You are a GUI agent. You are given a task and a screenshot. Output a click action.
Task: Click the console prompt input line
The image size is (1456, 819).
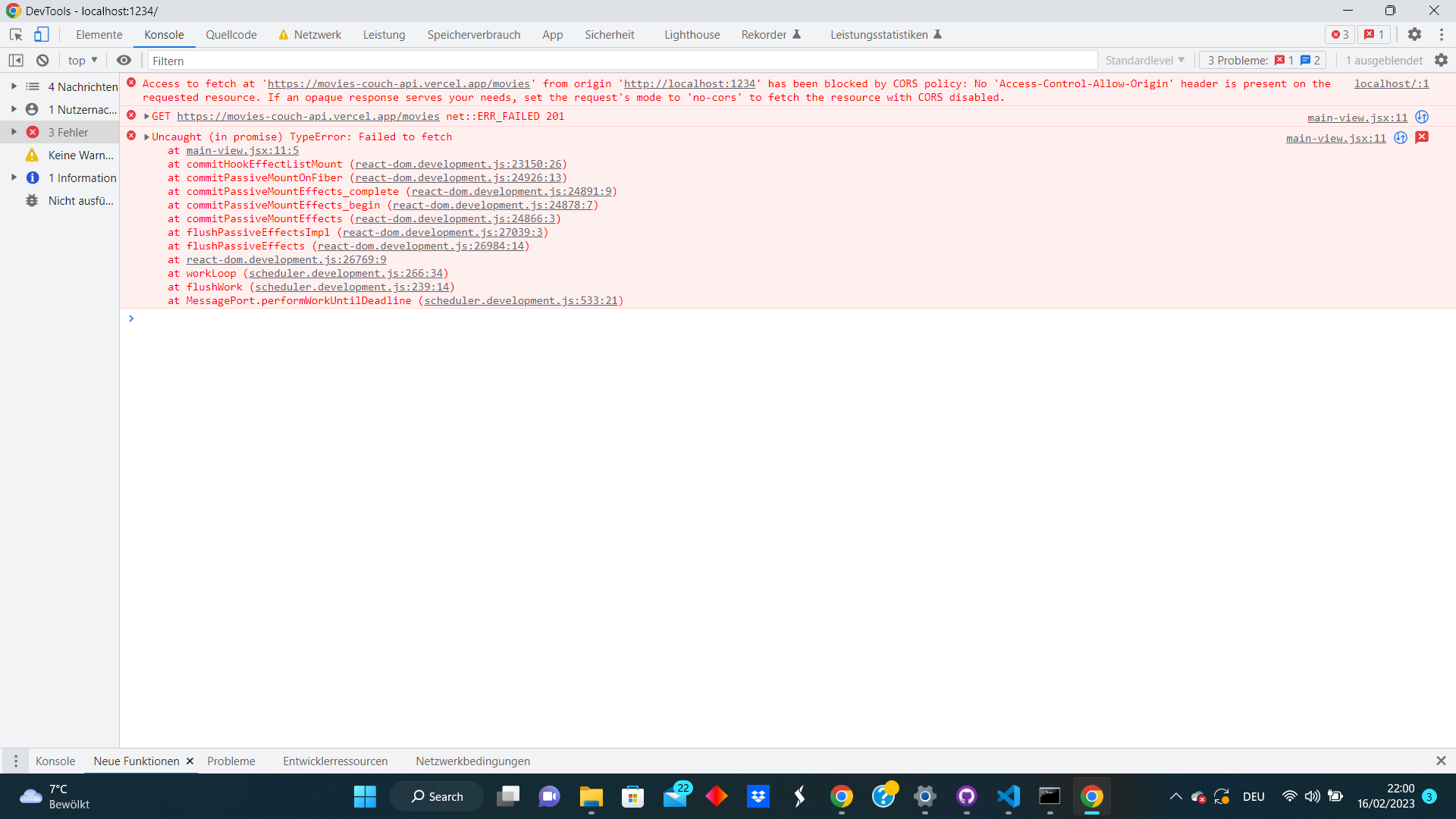pyautogui.click(x=789, y=318)
